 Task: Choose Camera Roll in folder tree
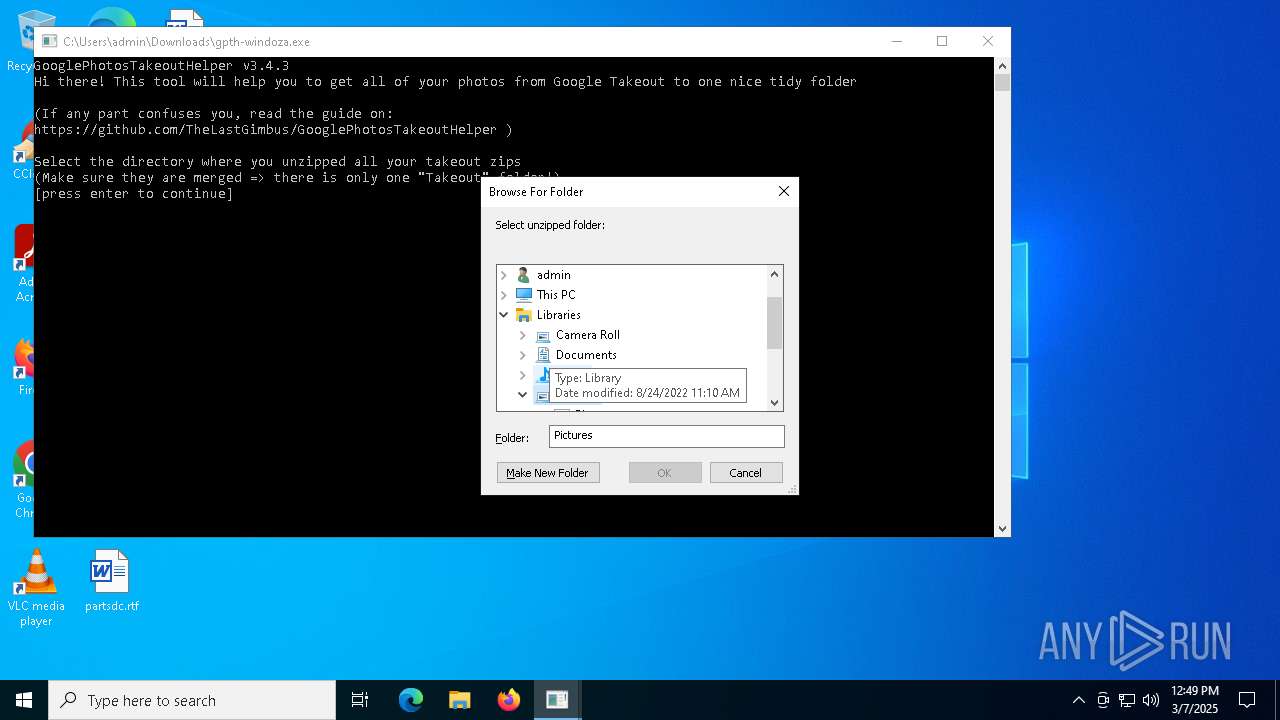point(588,335)
